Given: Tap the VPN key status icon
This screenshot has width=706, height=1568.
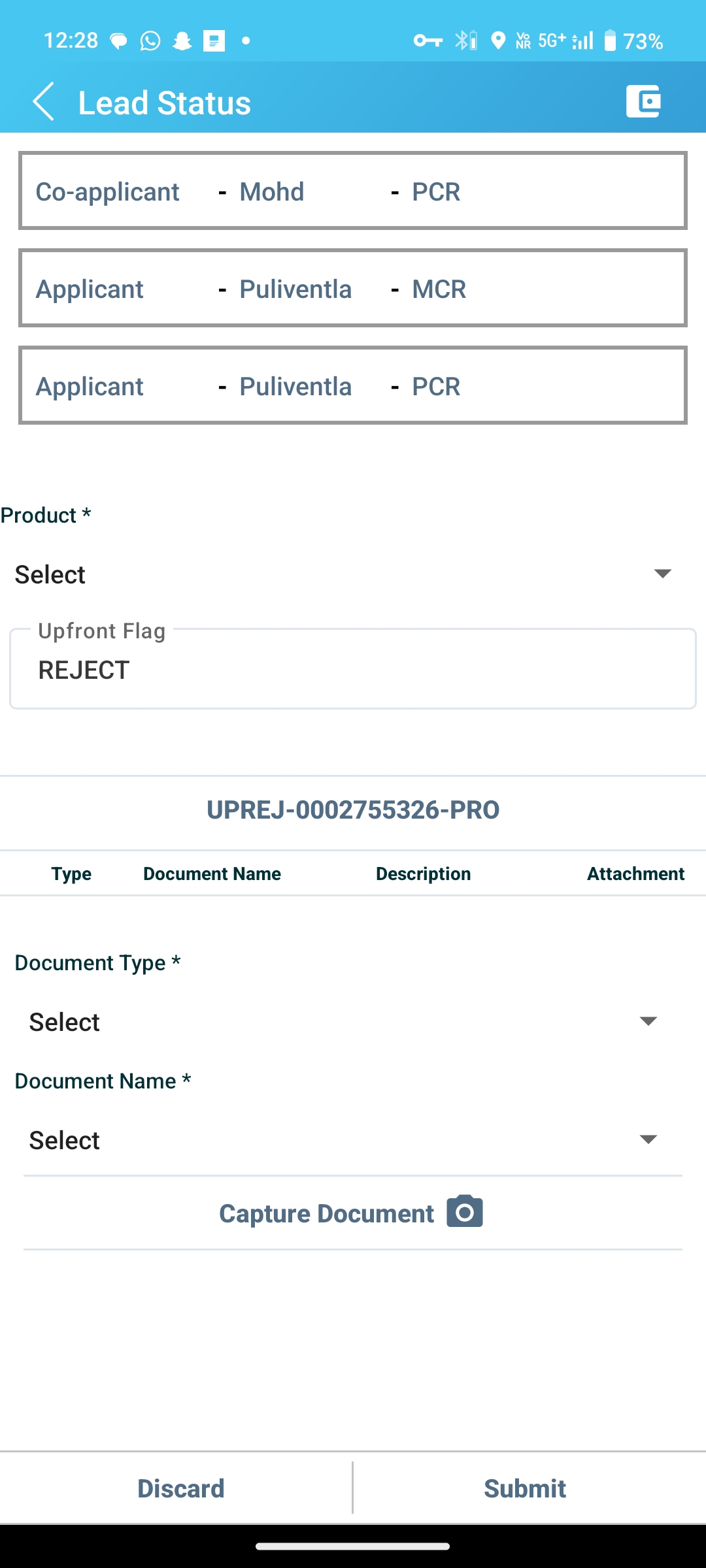Looking at the screenshot, I should pos(428,41).
